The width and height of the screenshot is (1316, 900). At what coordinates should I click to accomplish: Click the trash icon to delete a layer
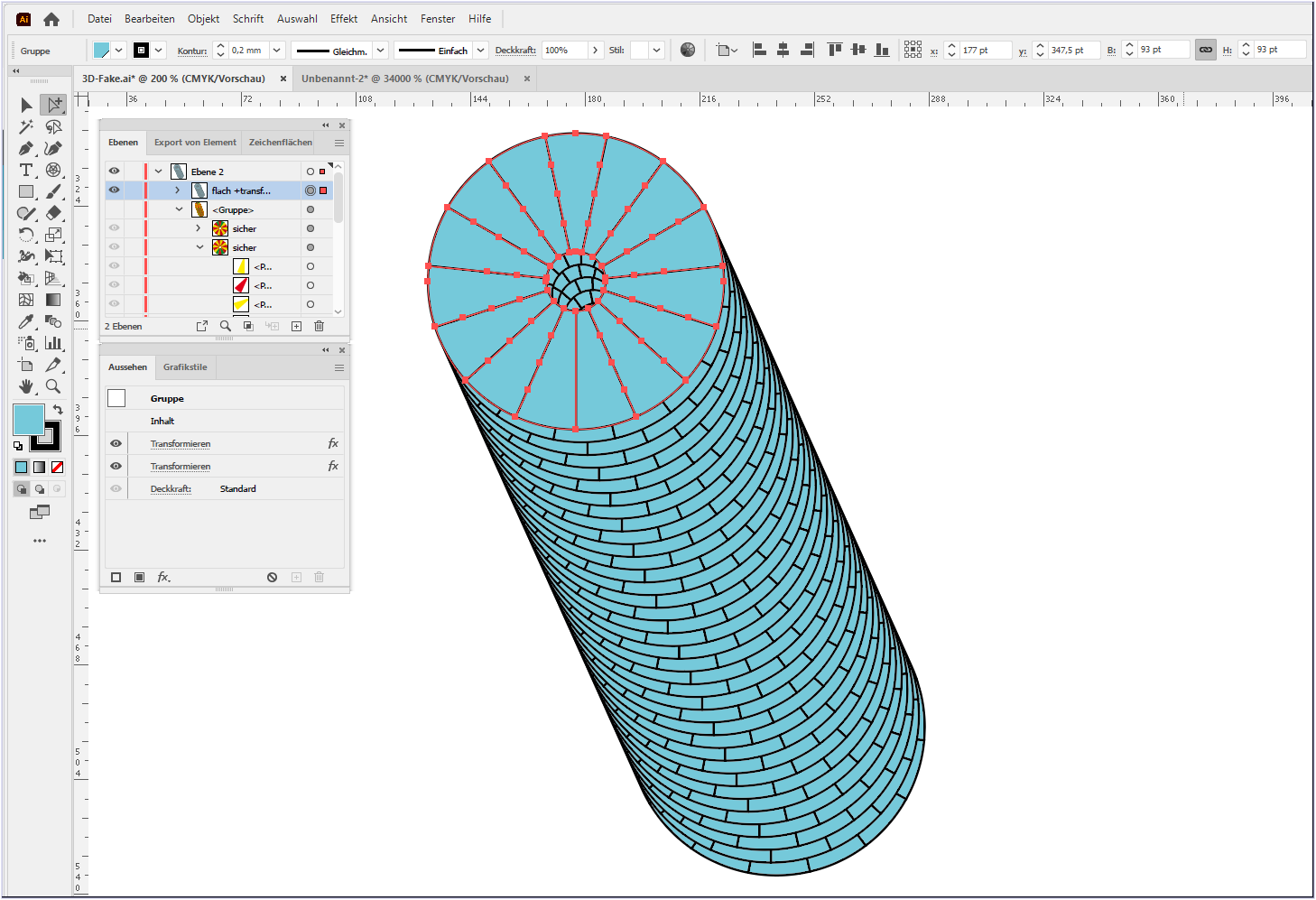319,326
